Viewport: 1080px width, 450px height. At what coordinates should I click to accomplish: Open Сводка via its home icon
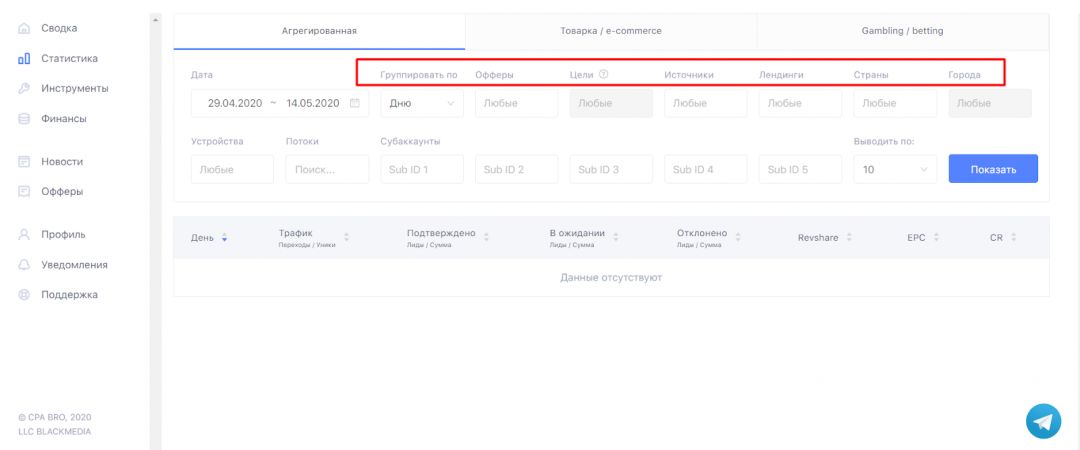(x=24, y=28)
